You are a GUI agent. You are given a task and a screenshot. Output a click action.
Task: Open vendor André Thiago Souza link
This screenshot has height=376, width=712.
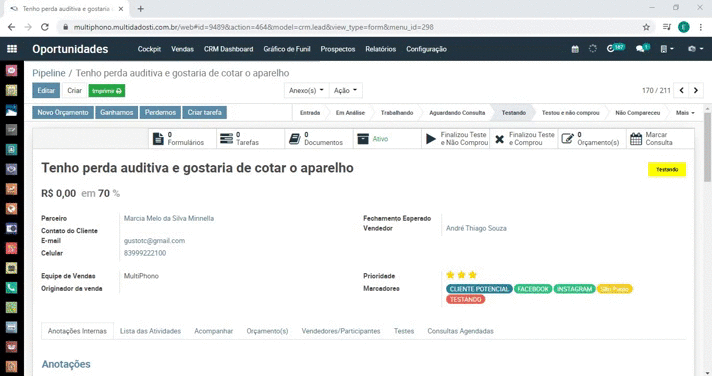476,228
